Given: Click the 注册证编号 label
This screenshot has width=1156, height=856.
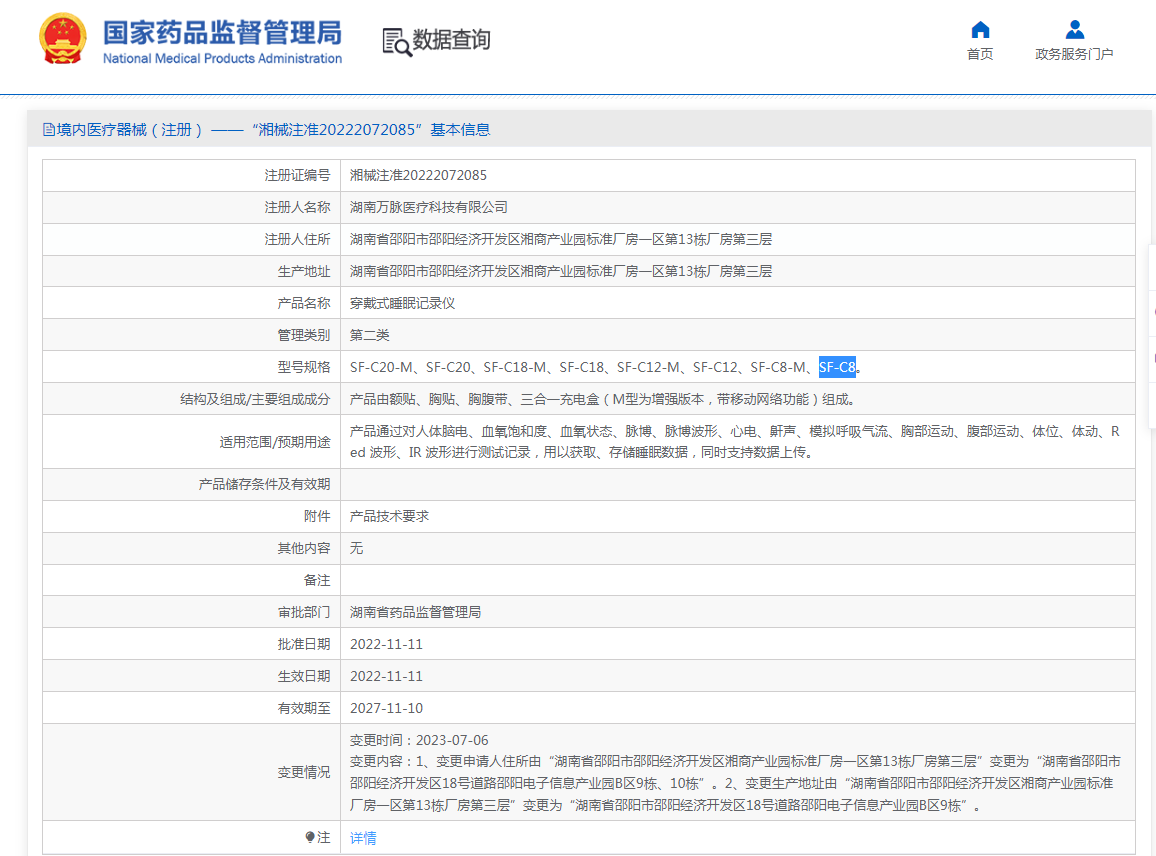Looking at the screenshot, I should pyautogui.click(x=297, y=175).
